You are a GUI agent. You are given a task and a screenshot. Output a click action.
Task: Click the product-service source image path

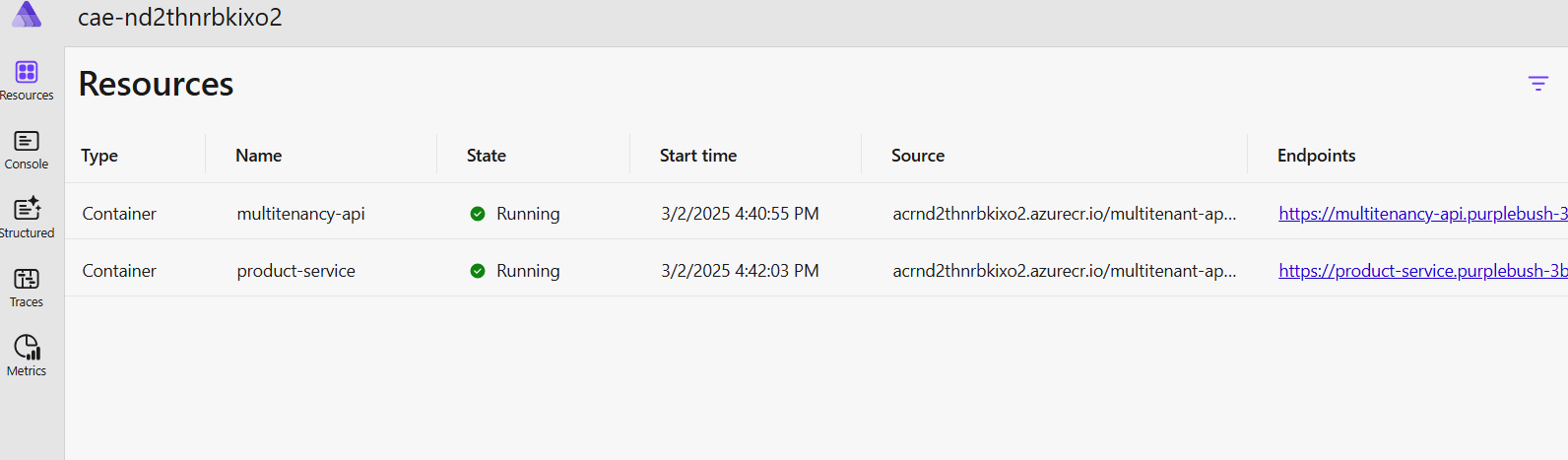point(1065,271)
